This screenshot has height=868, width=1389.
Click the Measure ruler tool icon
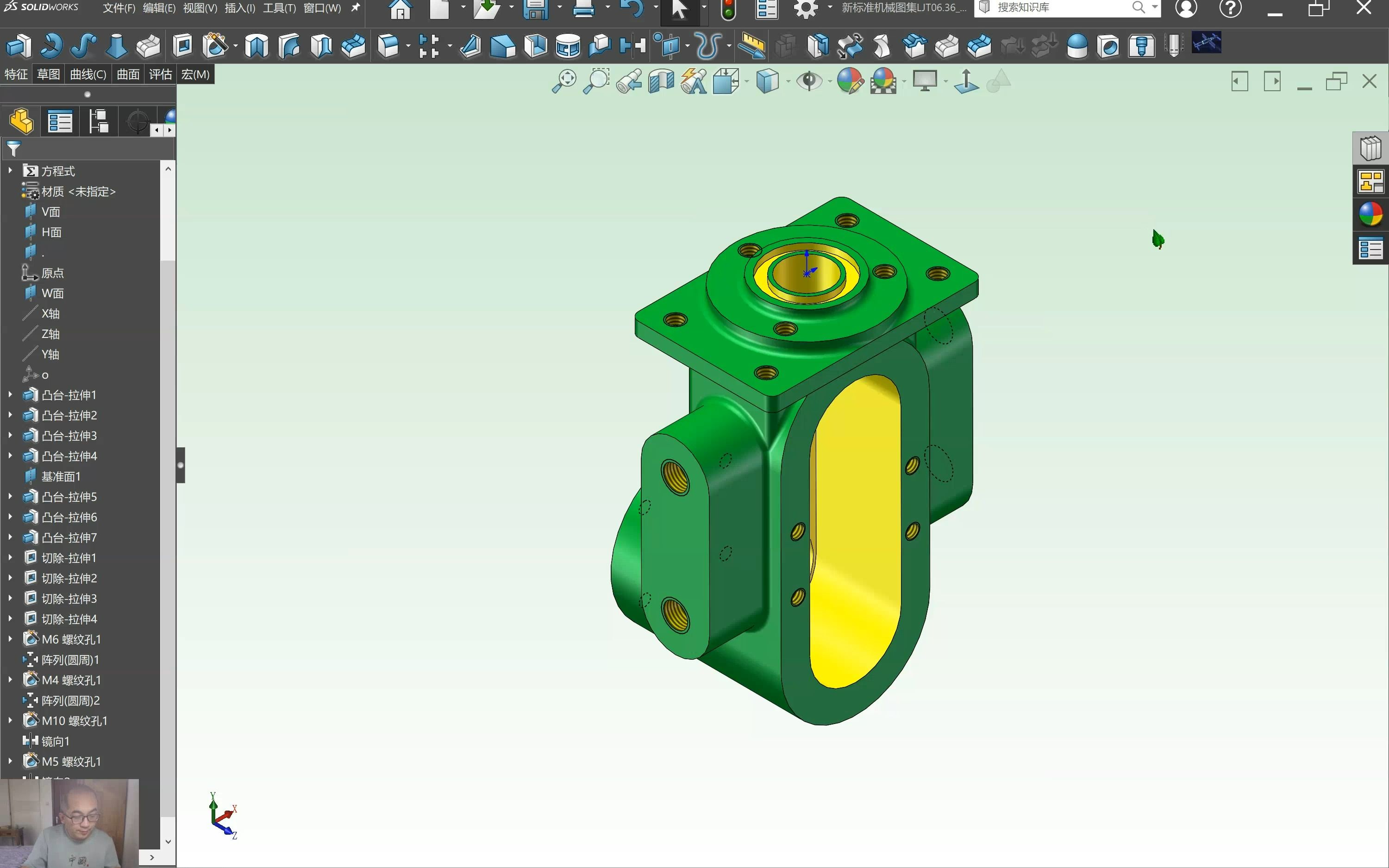point(751,45)
